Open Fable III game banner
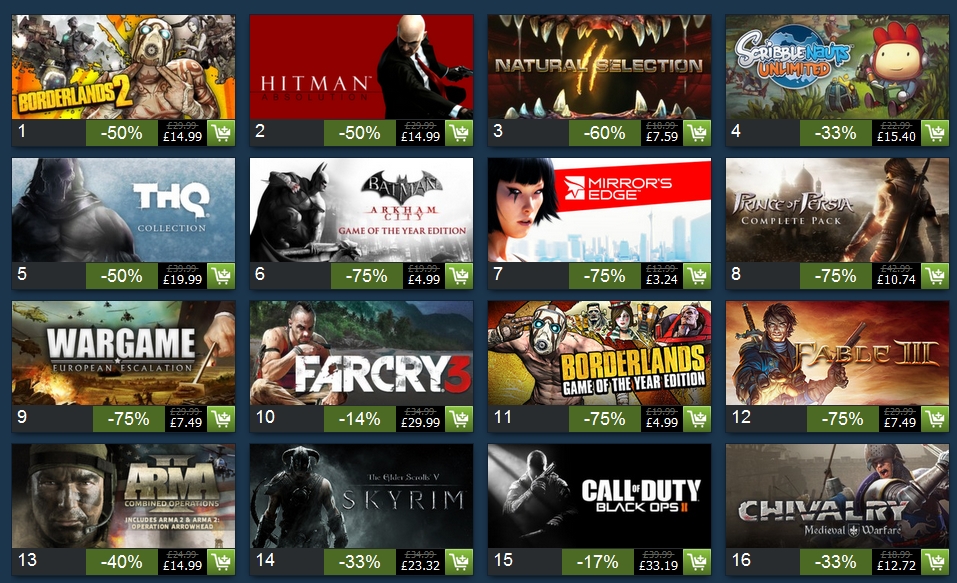The image size is (957, 583). click(x=837, y=353)
